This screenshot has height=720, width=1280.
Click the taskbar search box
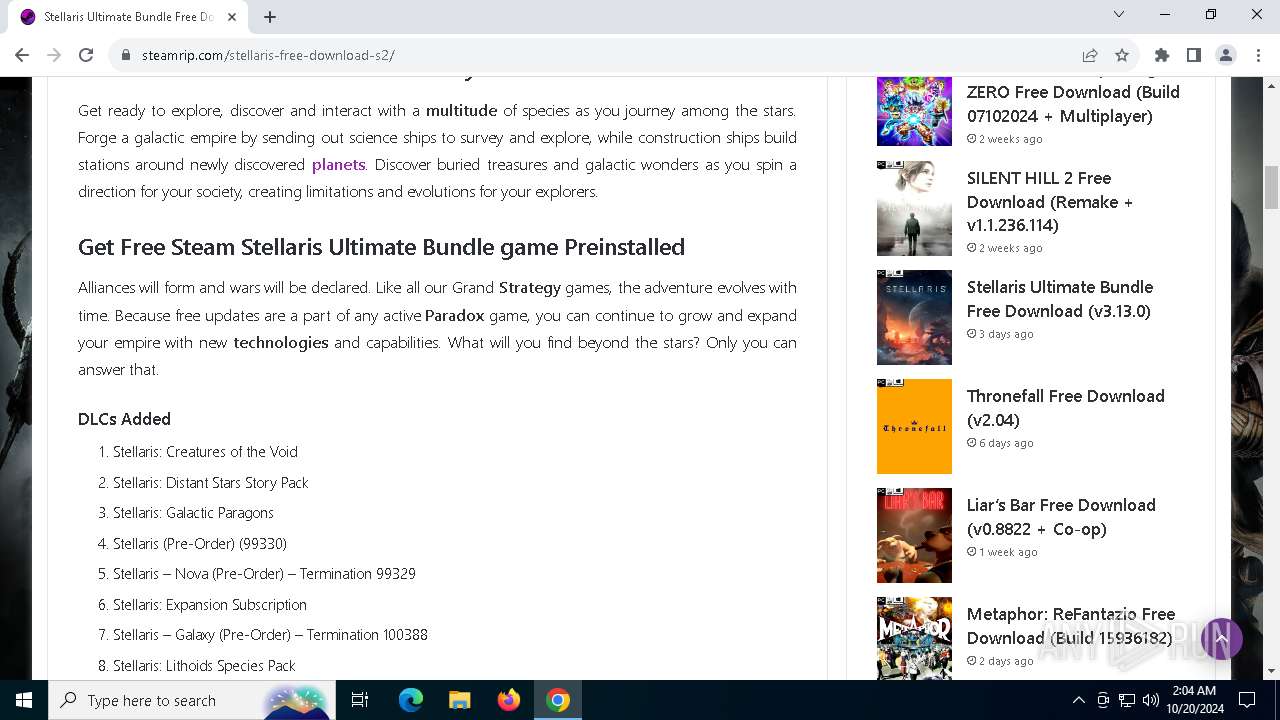(192, 700)
